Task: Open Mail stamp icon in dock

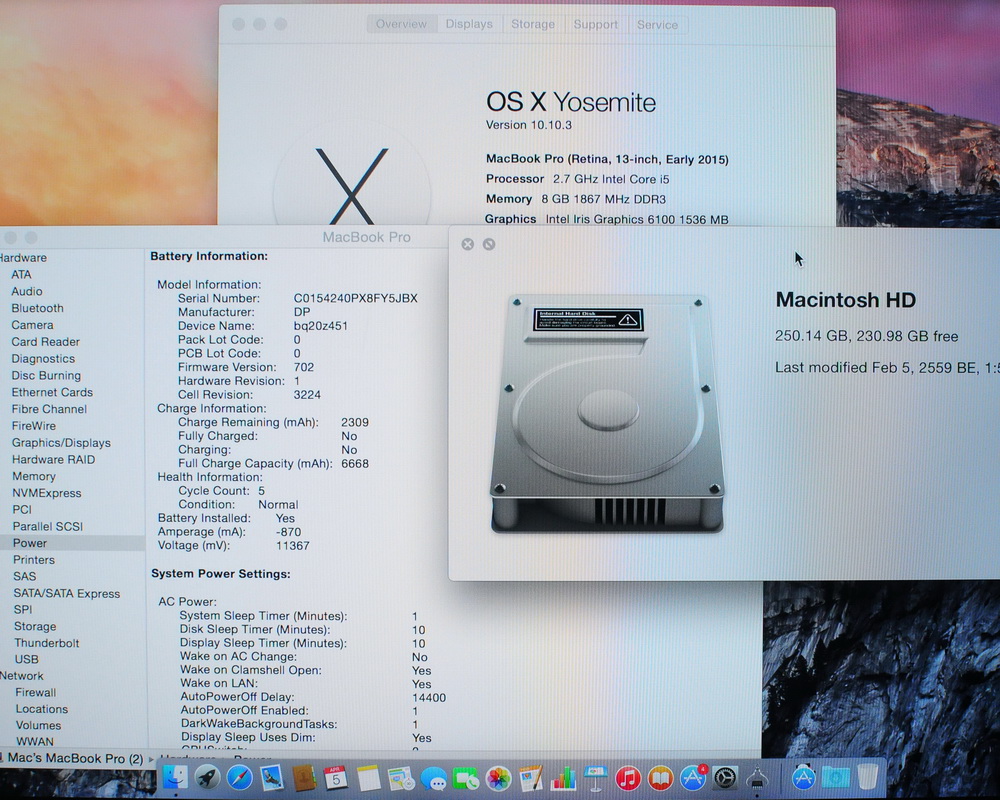Action: (272, 778)
